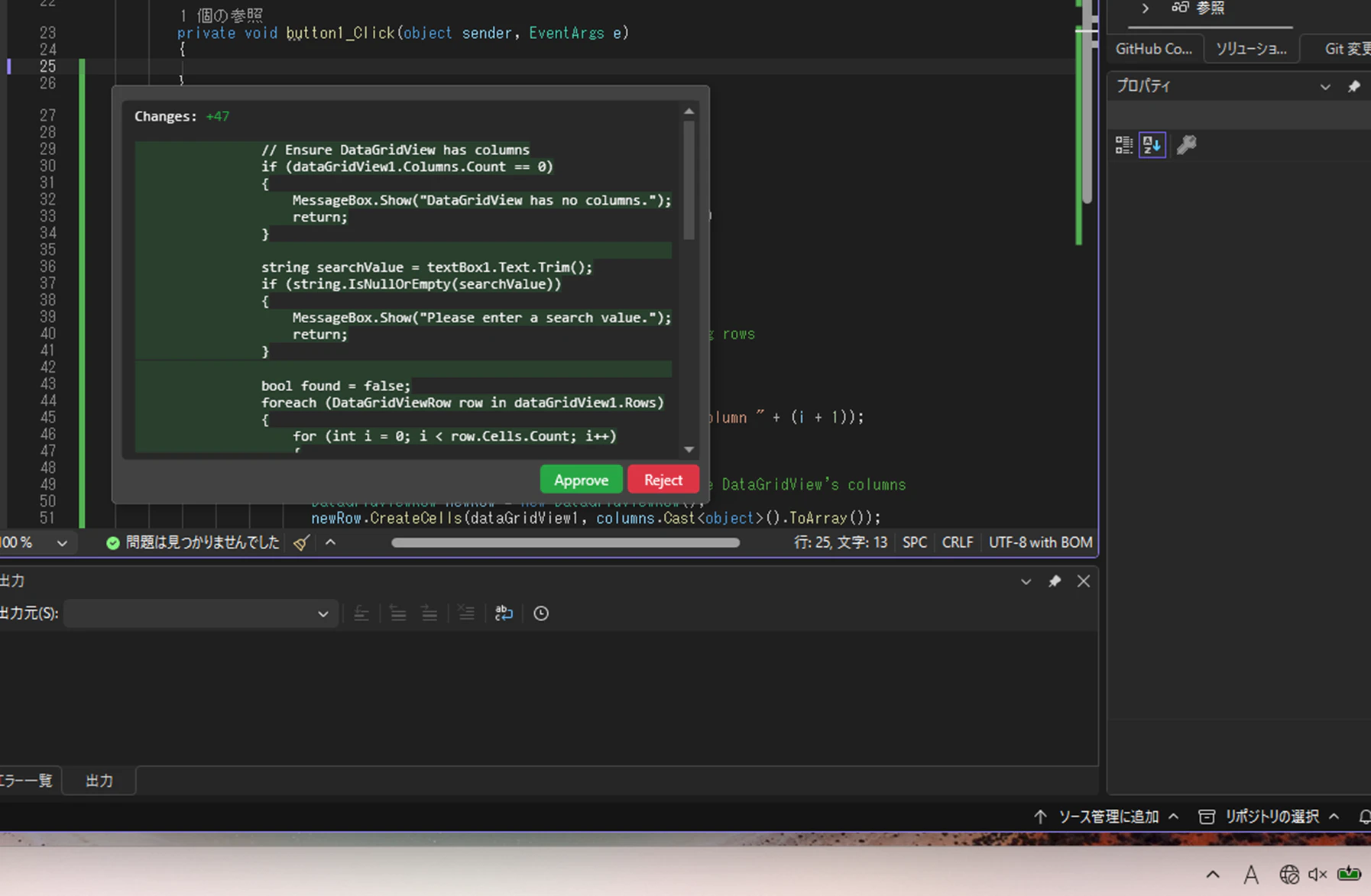
Task: Click the horizontal editor scrollbar
Action: [566, 543]
